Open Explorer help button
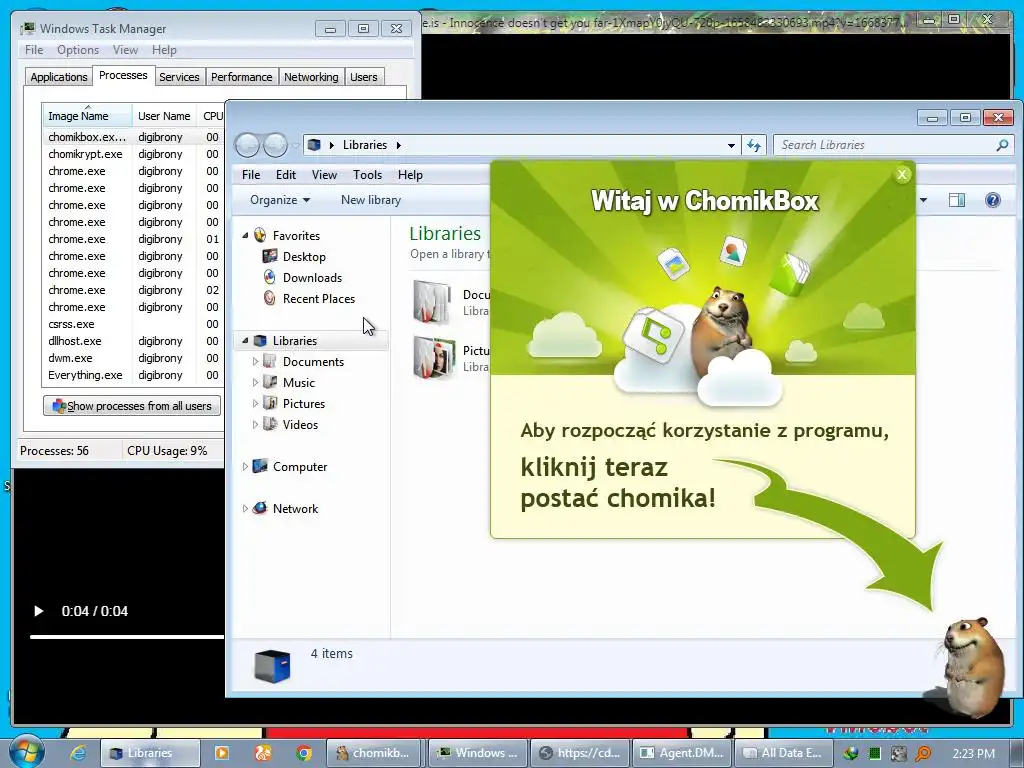The height and width of the screenshot is (768, 1024). (993, 200)
